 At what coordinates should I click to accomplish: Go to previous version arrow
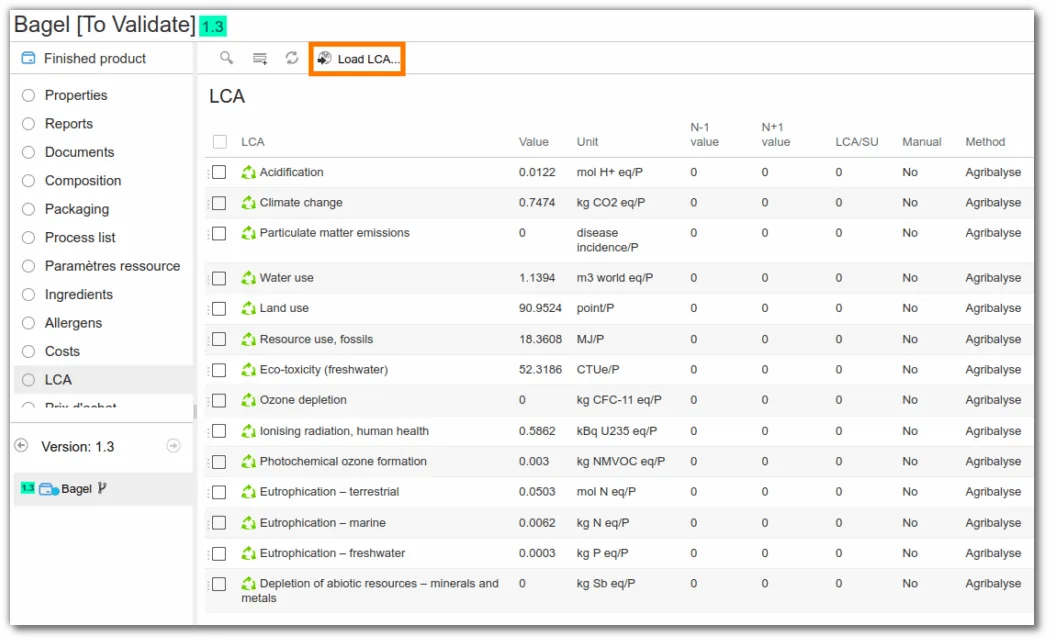[21, 445]
